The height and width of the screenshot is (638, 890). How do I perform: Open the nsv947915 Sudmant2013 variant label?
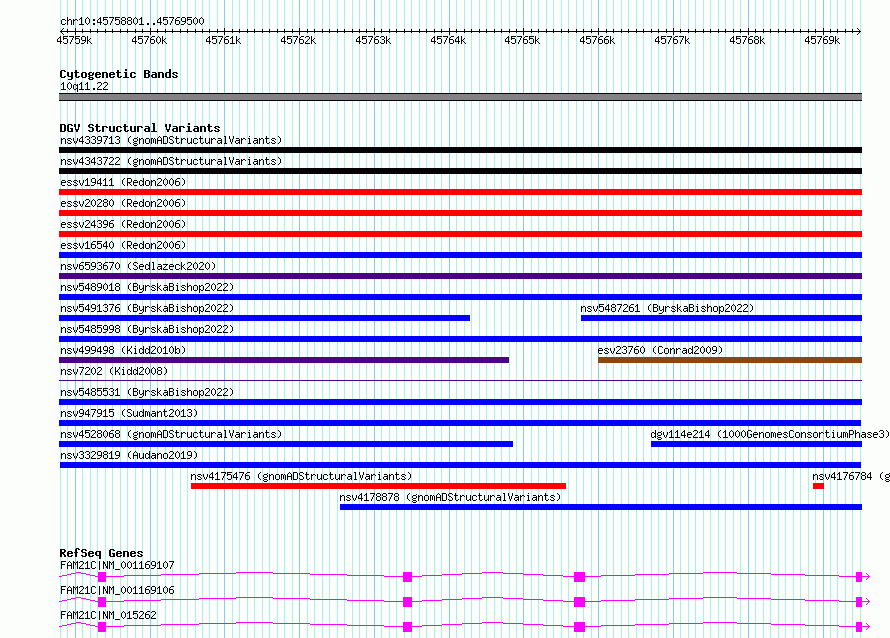coord(129,413)
